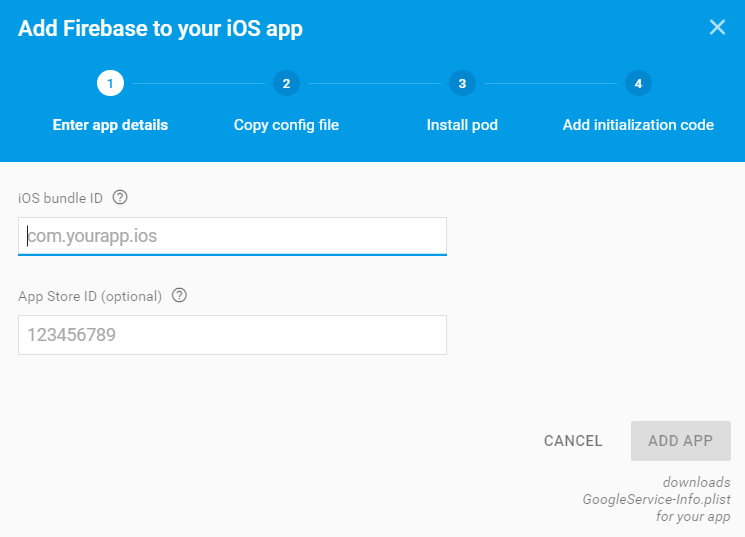The width and height of the screenshot is (745, 537).
Task: Jump to step 2 circle
Action: pos(286,83)
